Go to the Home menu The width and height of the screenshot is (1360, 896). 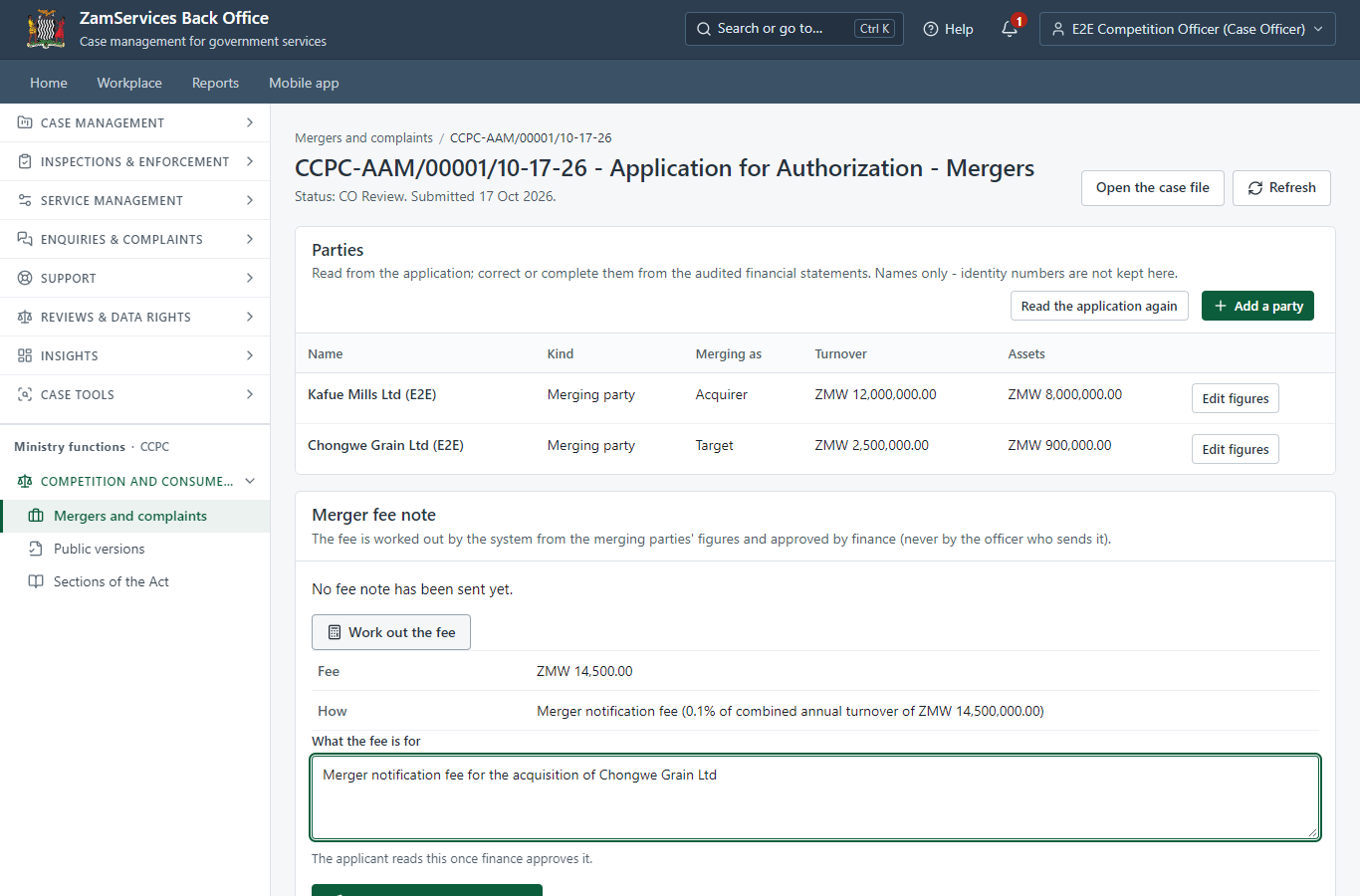tap(49, 83)
